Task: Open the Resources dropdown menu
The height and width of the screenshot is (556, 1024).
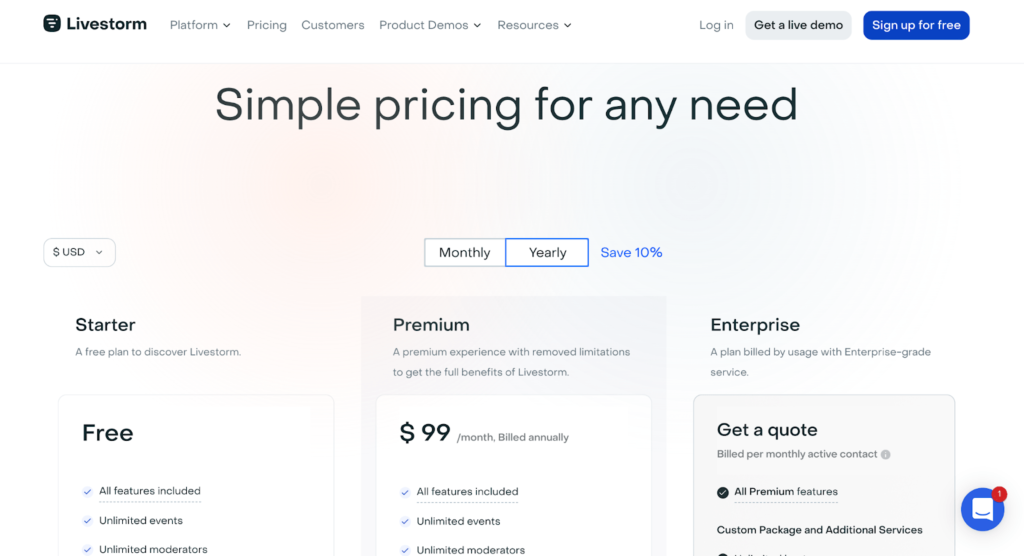Action: point(534,25)
